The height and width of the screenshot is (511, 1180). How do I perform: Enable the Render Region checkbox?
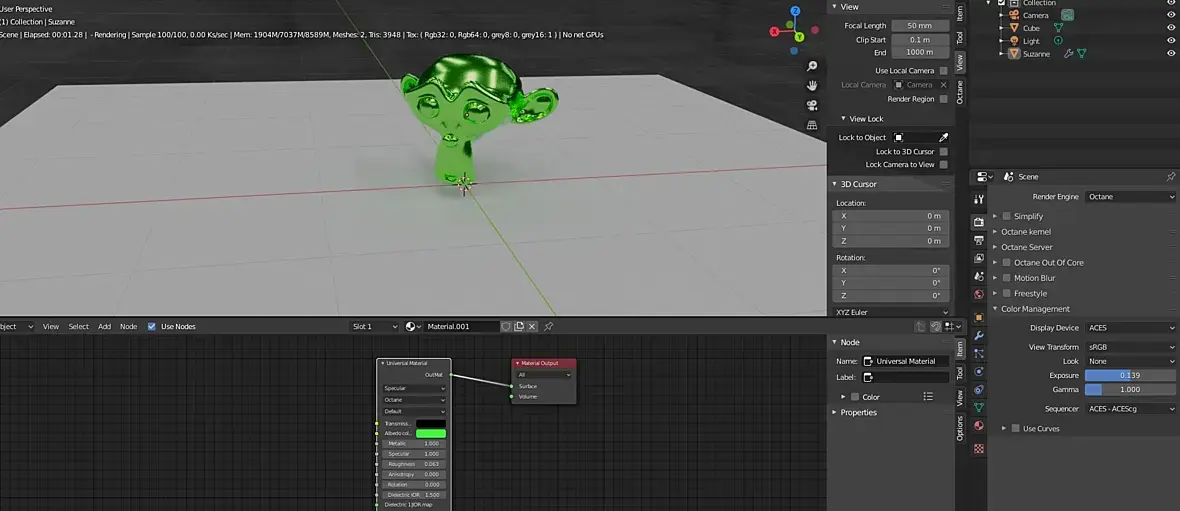(x=944, y=99)
